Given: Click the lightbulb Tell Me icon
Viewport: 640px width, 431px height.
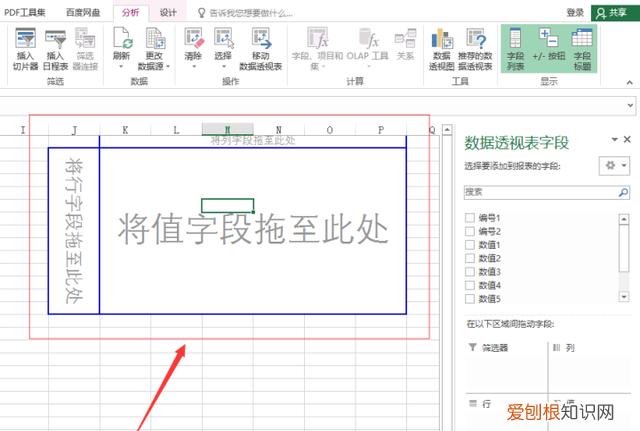Looking at the screenshot, I should [201, 13].
